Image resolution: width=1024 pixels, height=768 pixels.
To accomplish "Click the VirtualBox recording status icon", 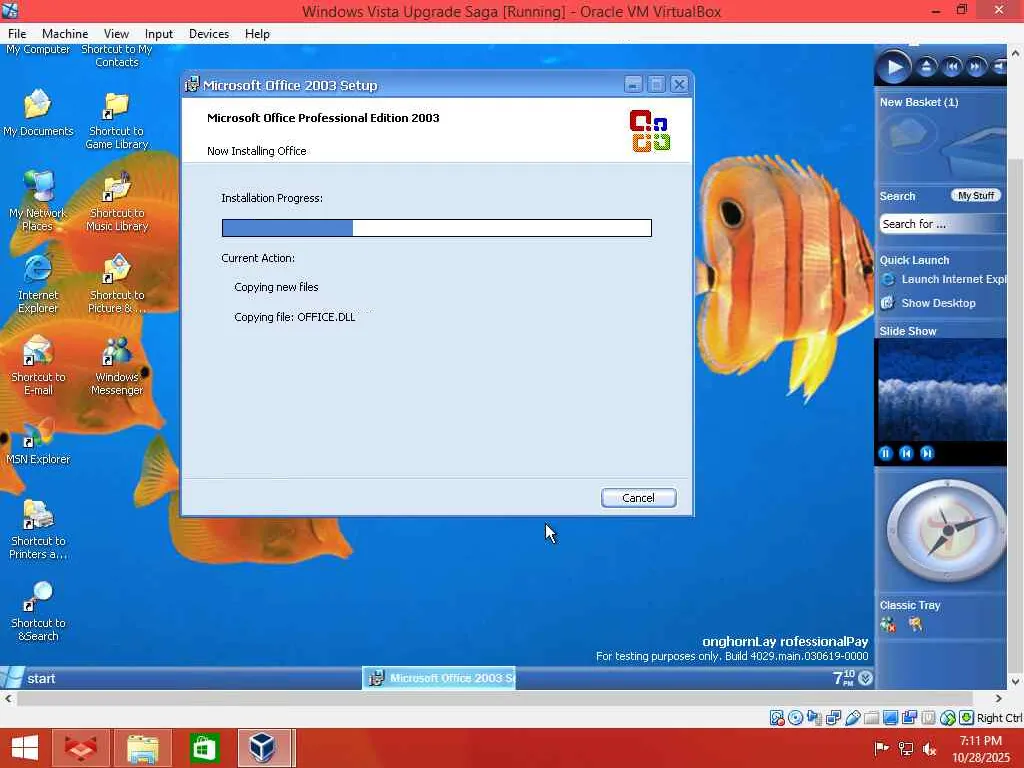I will [909, 718].
